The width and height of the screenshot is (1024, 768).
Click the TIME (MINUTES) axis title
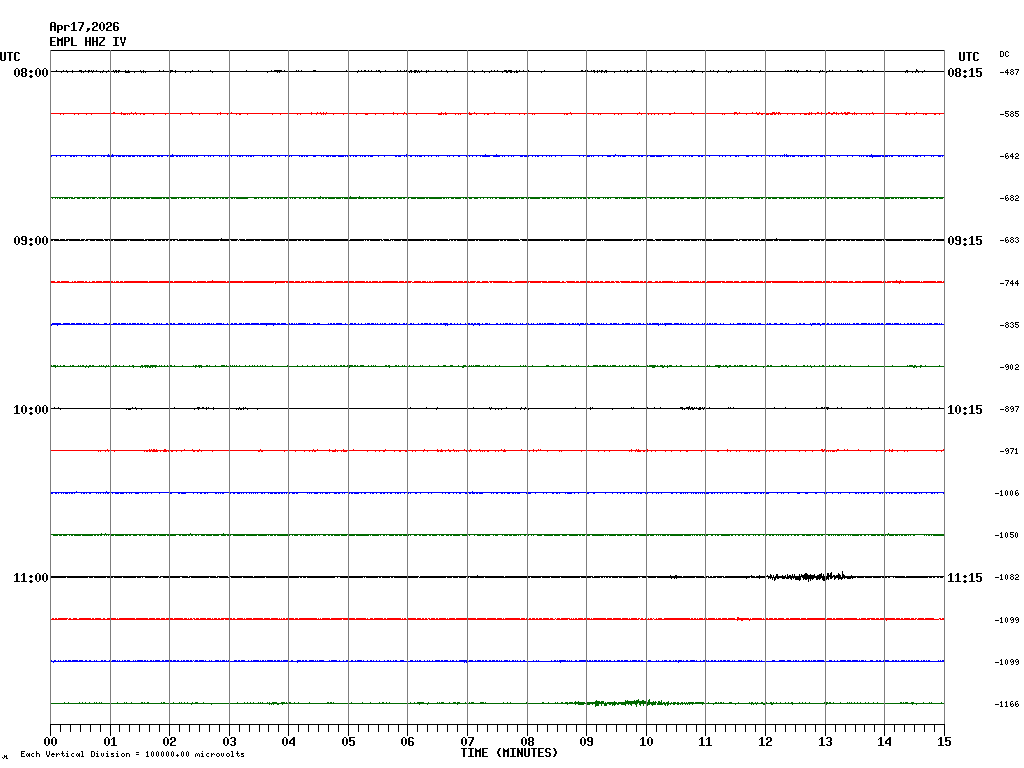click(509, 753)
